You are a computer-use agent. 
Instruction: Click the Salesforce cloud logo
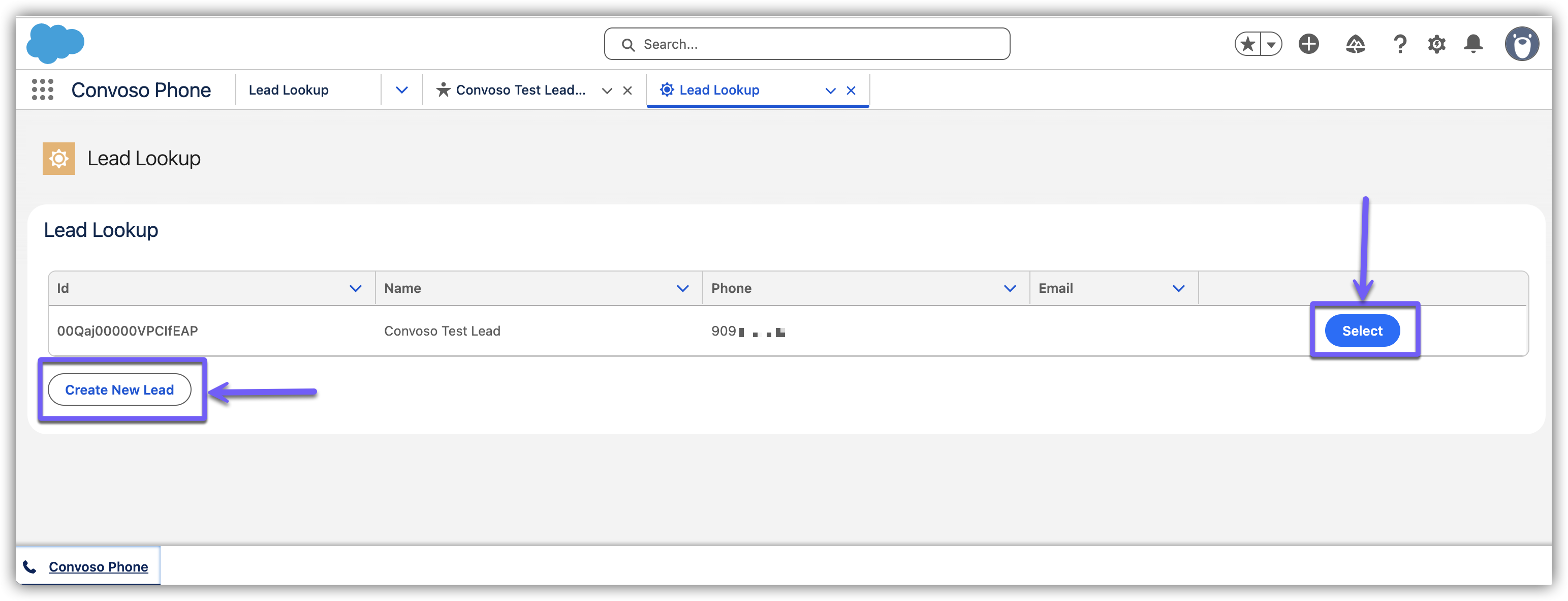coord(55,43)
